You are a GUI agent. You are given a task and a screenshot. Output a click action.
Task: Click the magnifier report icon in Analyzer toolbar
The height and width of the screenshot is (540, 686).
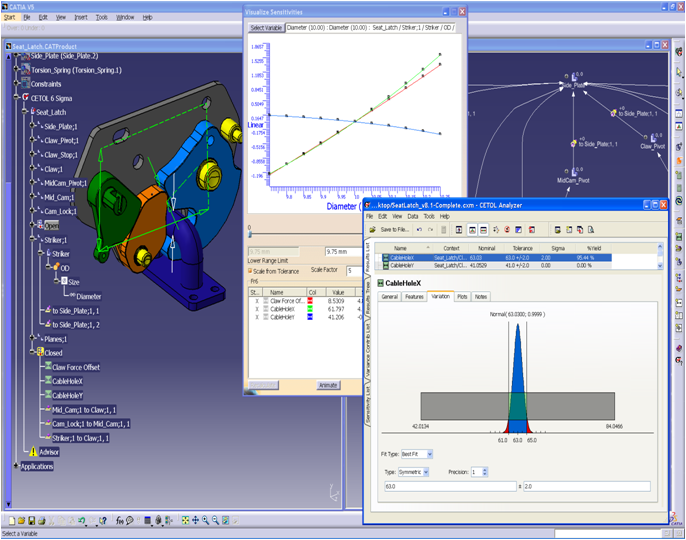591,230
